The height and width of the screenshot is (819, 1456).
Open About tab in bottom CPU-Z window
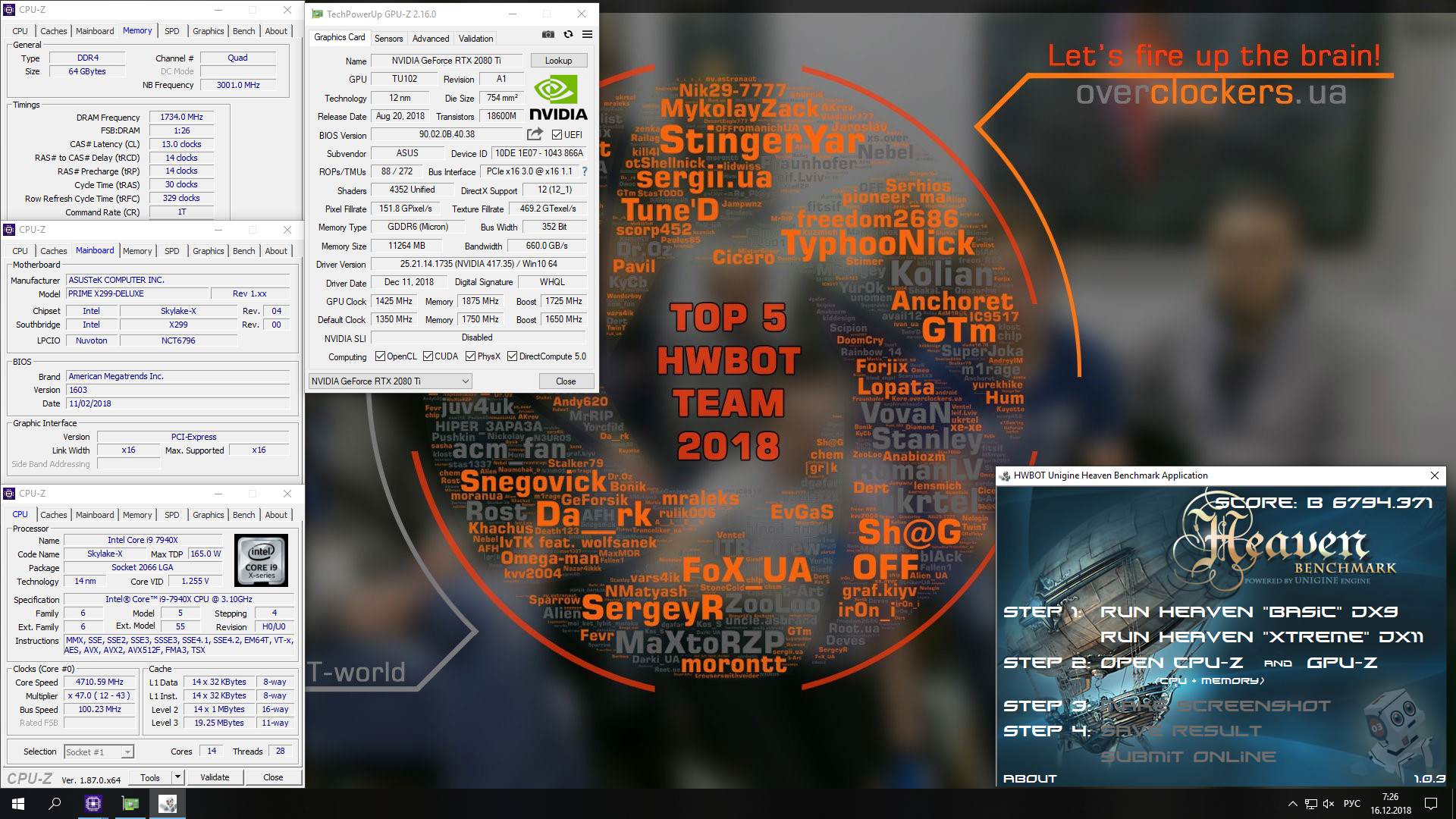tap(276, 515)
